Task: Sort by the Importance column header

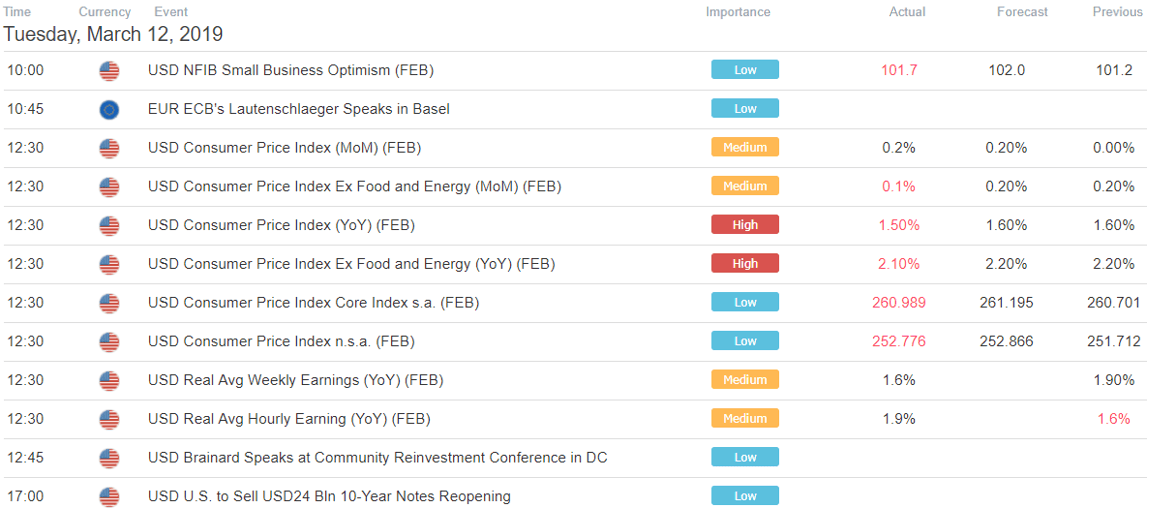Action: 738,12
